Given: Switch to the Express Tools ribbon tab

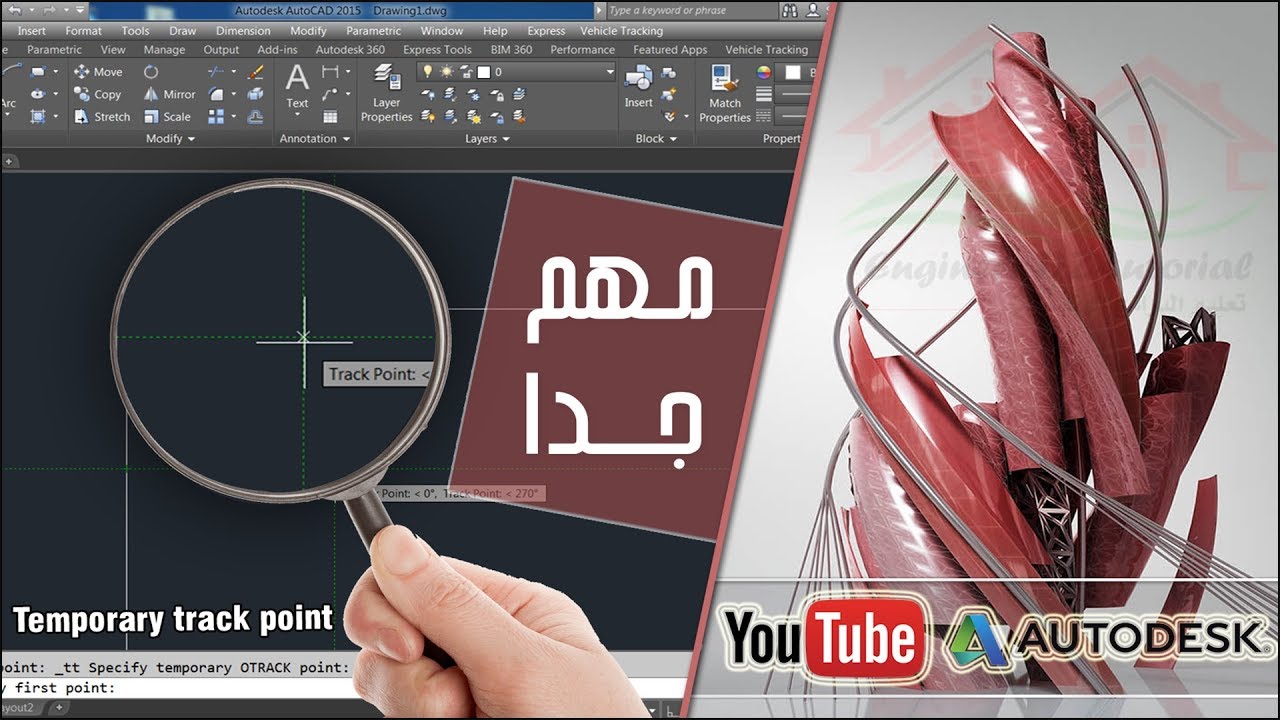Looking at the screenshot, I should click(x=437, y=50).
